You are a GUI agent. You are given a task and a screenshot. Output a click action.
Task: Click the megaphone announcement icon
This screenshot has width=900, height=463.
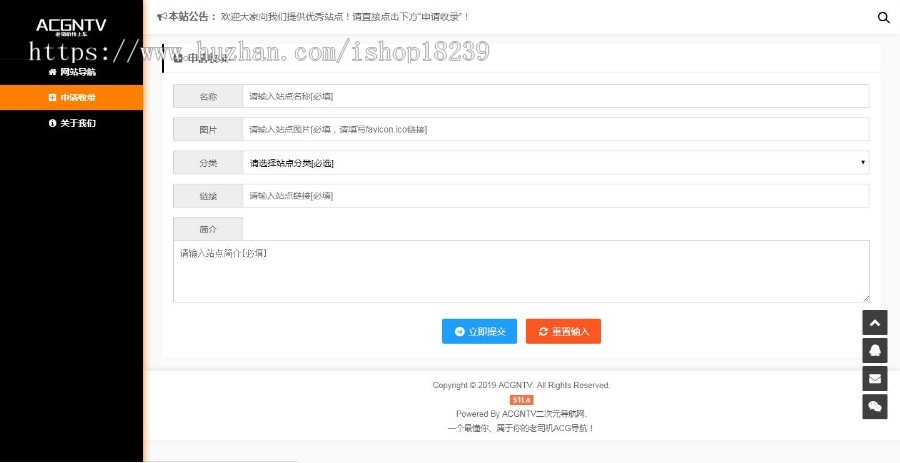tap(162, 17)
